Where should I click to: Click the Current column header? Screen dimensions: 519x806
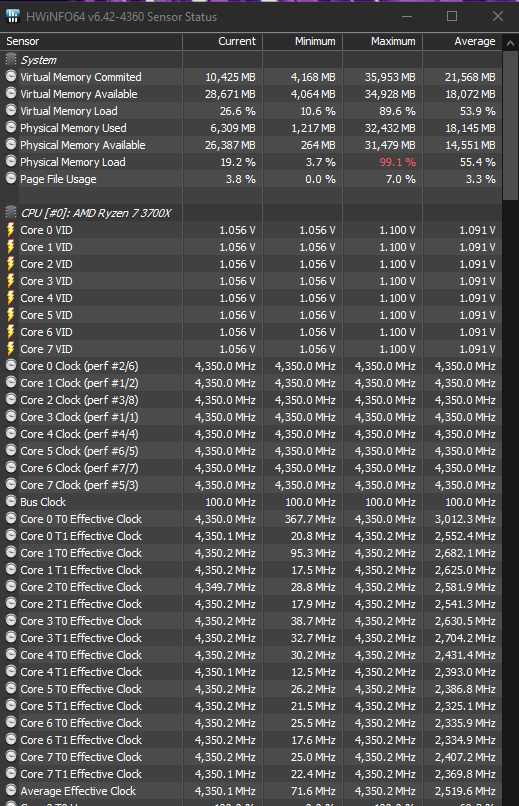pos(223,41)
